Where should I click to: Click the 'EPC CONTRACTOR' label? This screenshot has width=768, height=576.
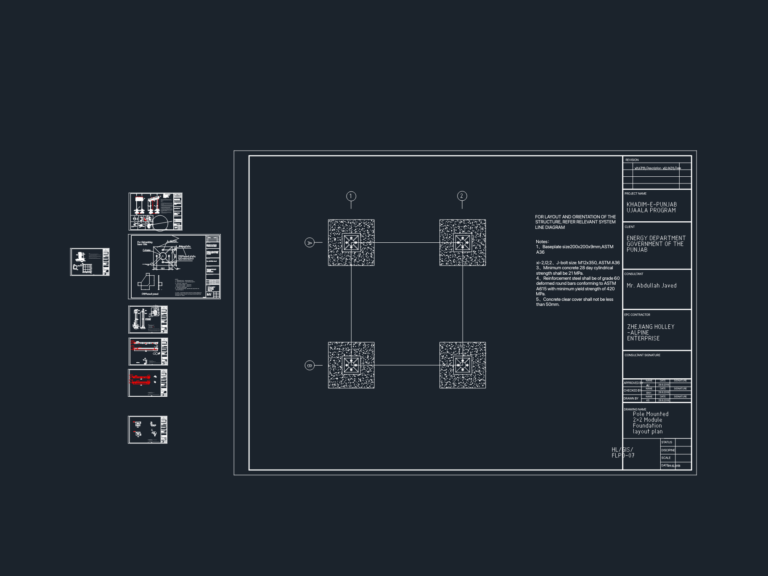(x=637, y=314)
